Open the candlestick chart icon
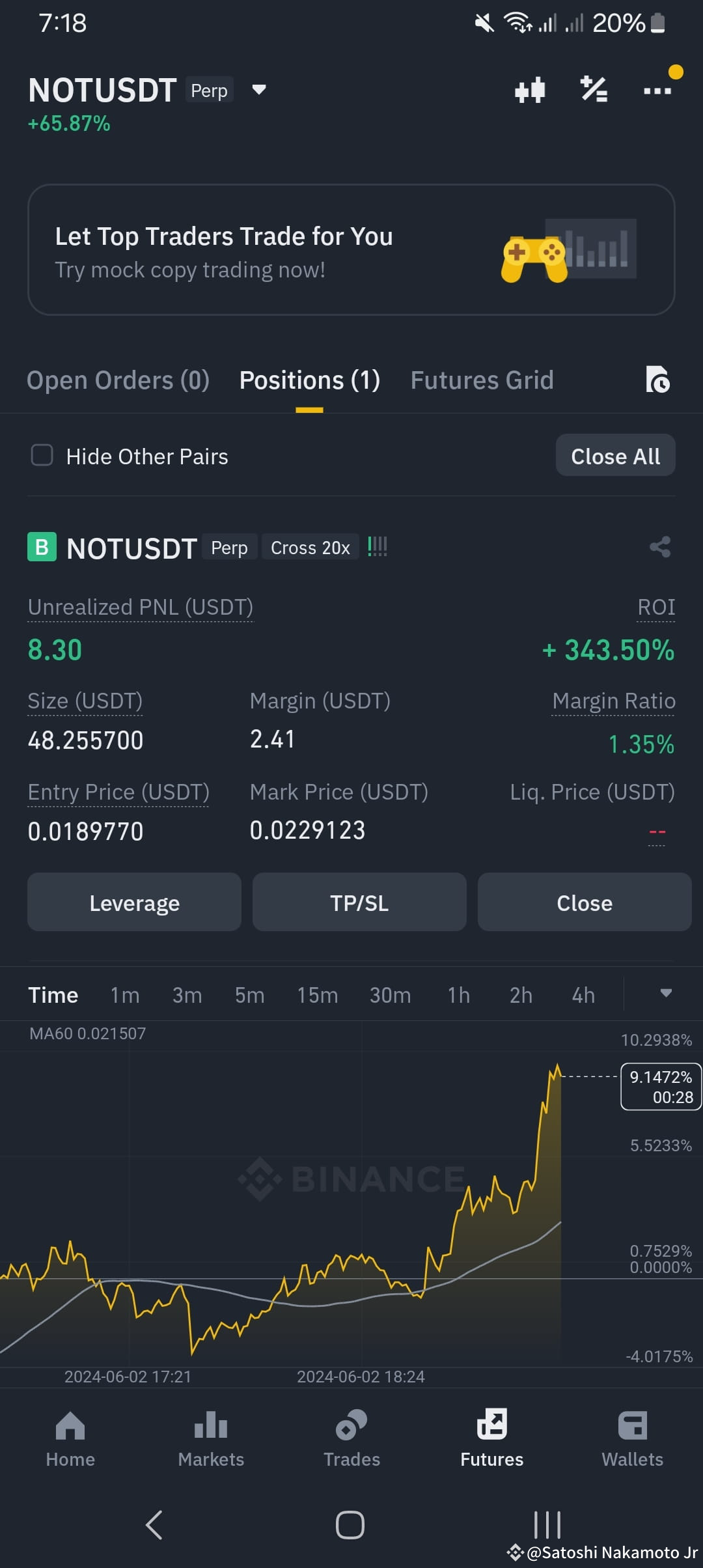The width and height of the screenshot is (703, 1568). [x=529, y=90]
